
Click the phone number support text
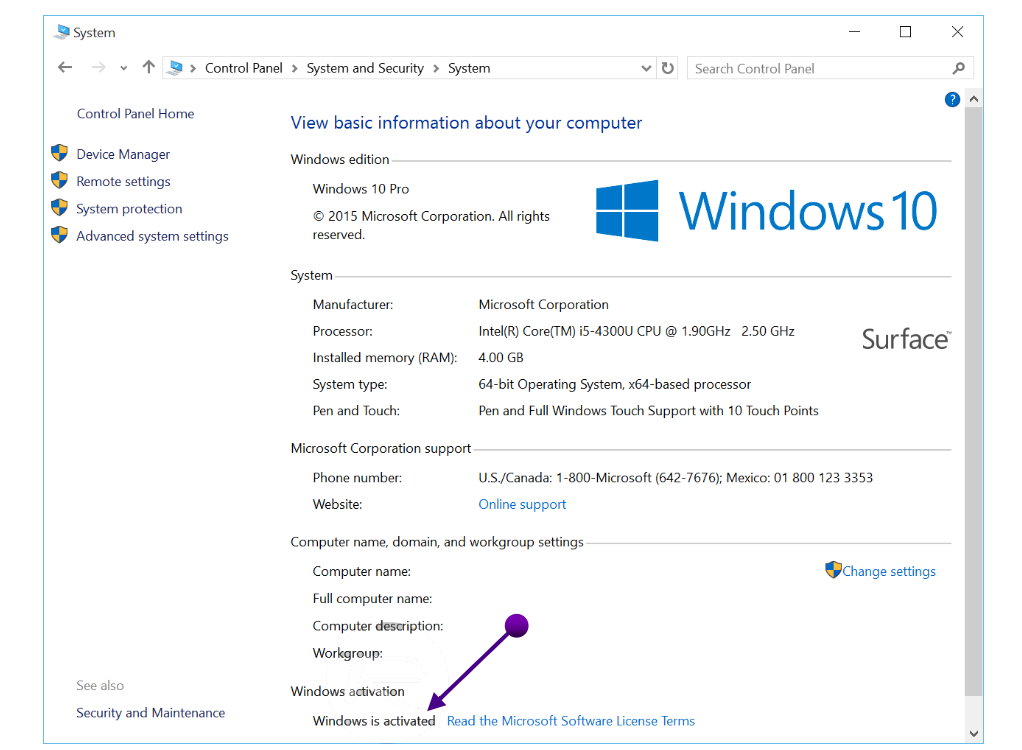(x=675, y=478)
